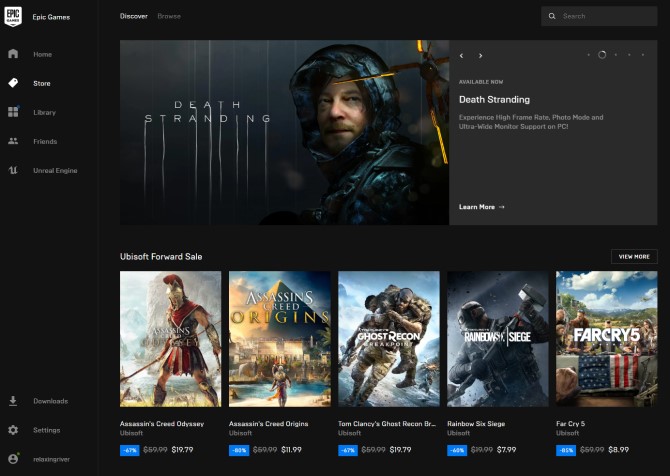Screen dimensions: 670x476
Task: Select active loading carousel indicator
Action: 602,55
